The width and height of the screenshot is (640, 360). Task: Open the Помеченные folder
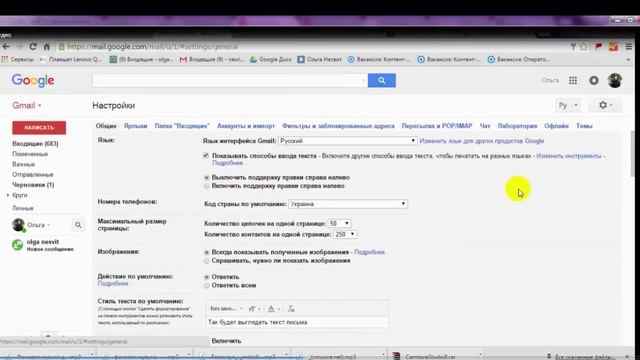[x=30, y=154]
